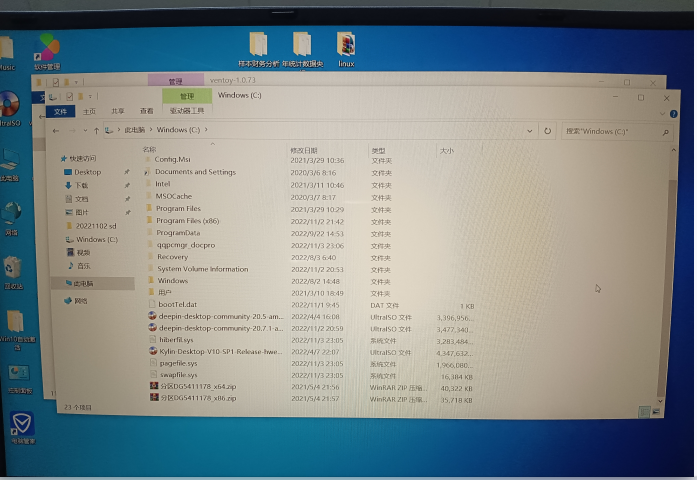
Task: Open quick access toolbar customize dropdown
Action: [90, 96]
